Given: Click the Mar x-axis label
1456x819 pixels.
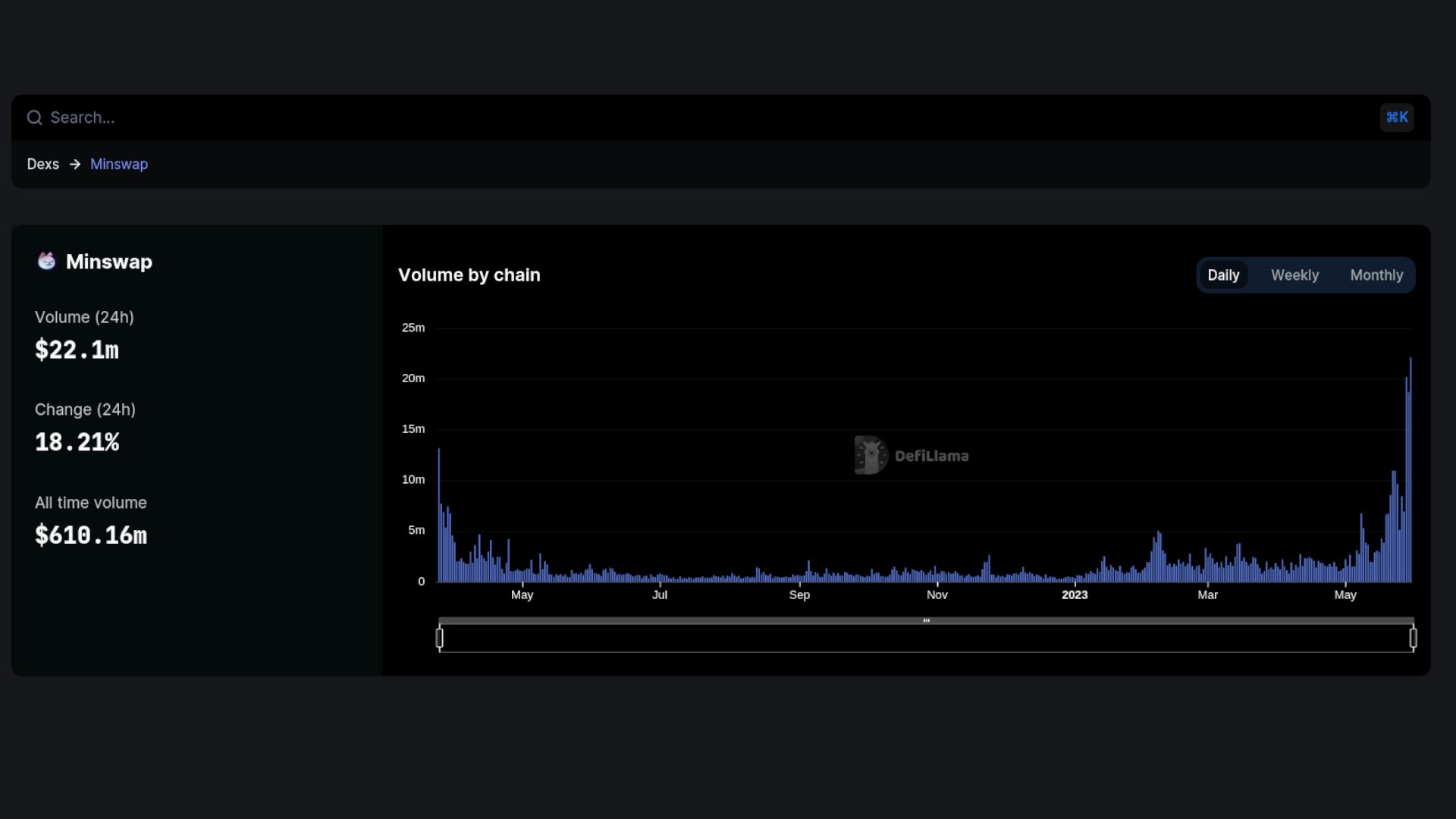Looking at the screenshot, I should coord(1208,595).
